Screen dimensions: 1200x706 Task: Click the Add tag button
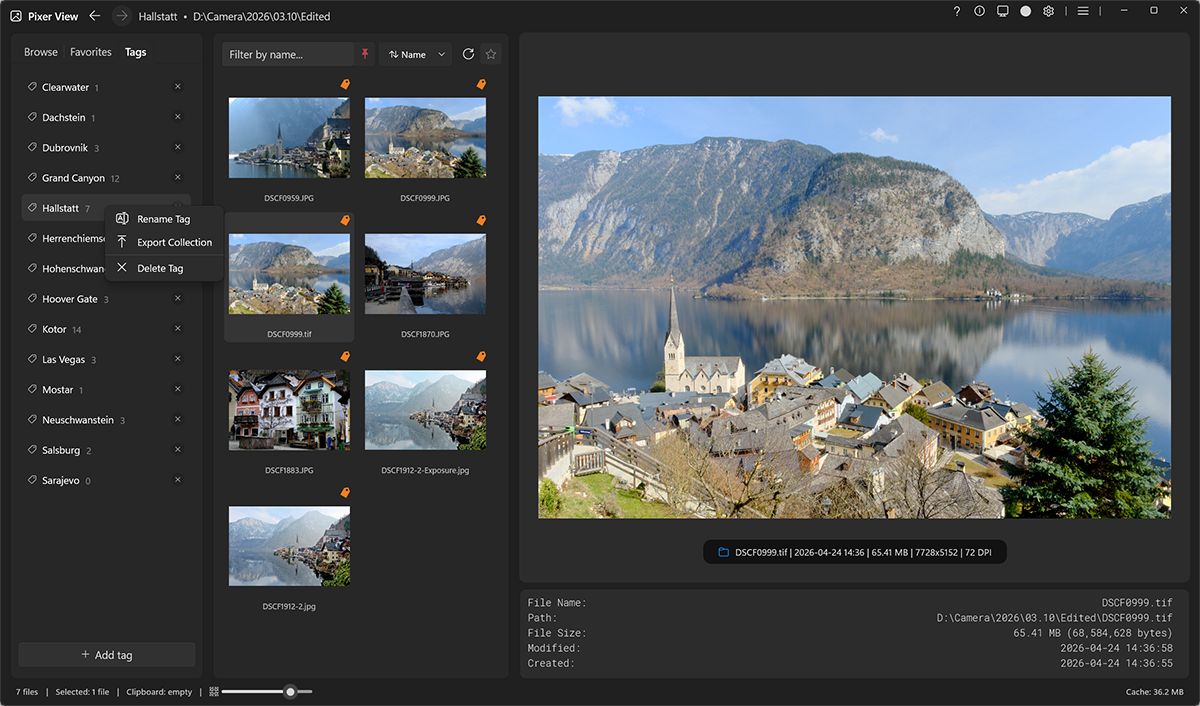pyautogui.click(x=105, y=654)
